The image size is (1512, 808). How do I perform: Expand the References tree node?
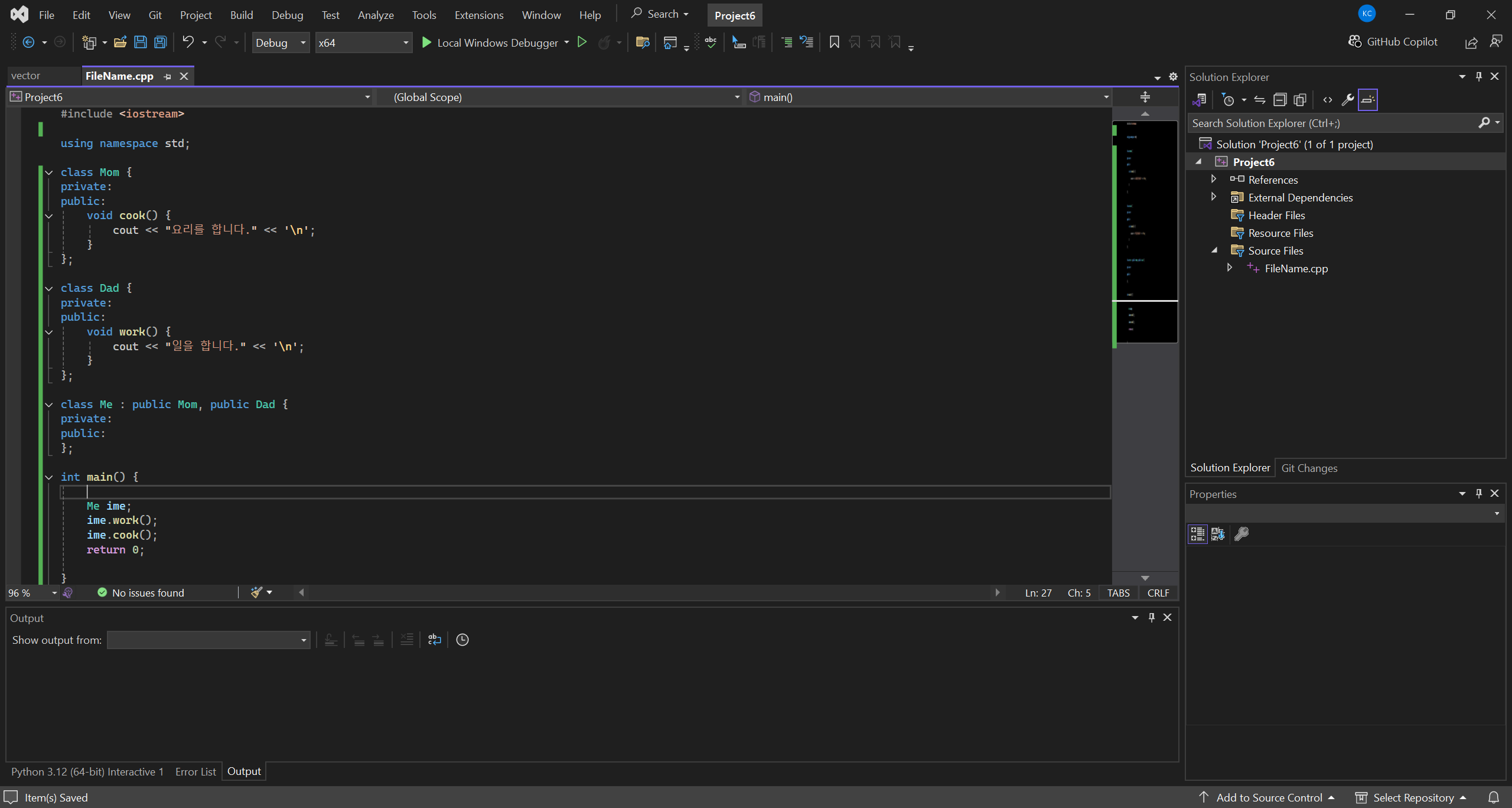point(1213,180)
